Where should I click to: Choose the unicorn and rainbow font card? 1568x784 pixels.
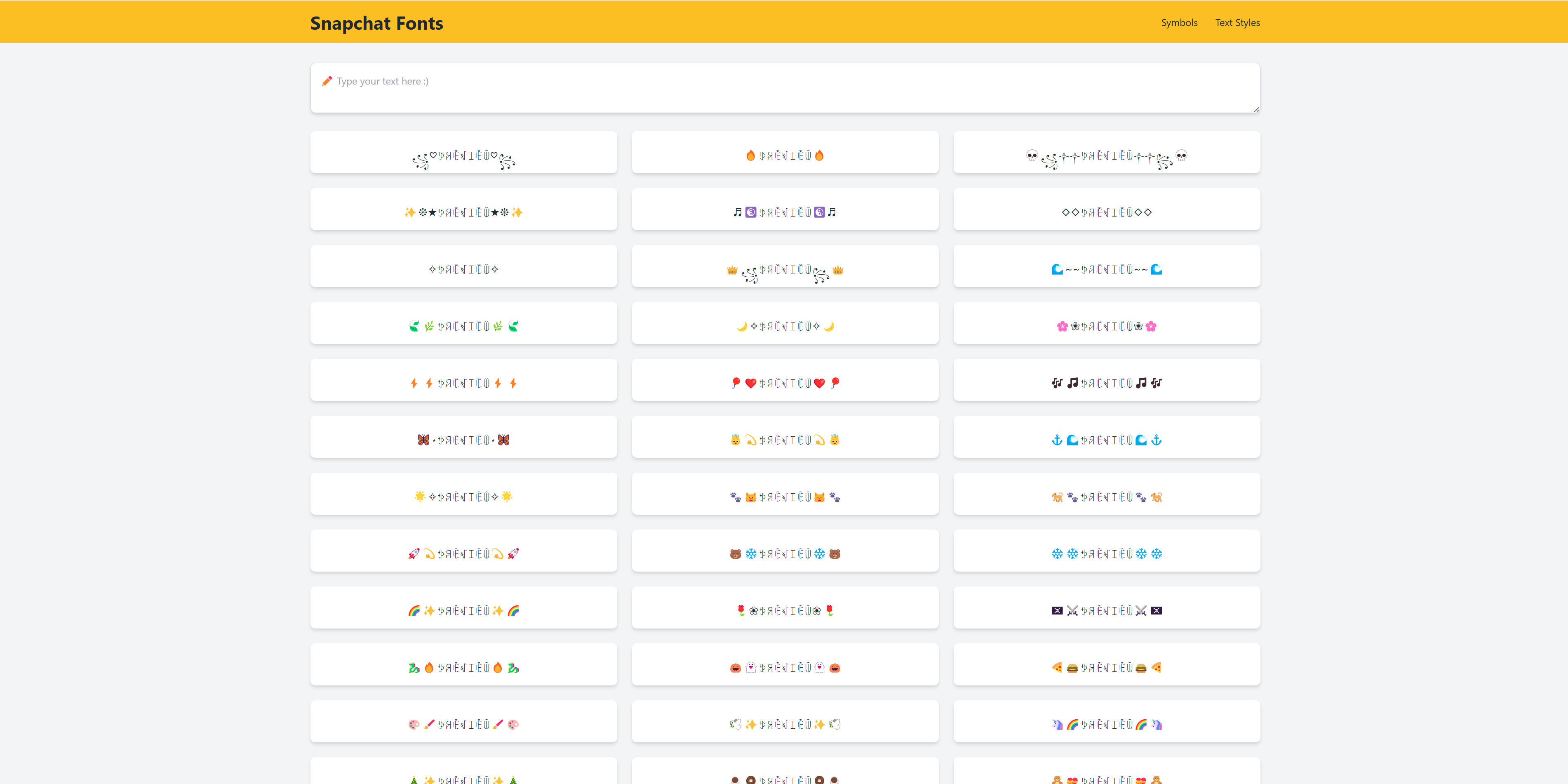point(1107,721)
